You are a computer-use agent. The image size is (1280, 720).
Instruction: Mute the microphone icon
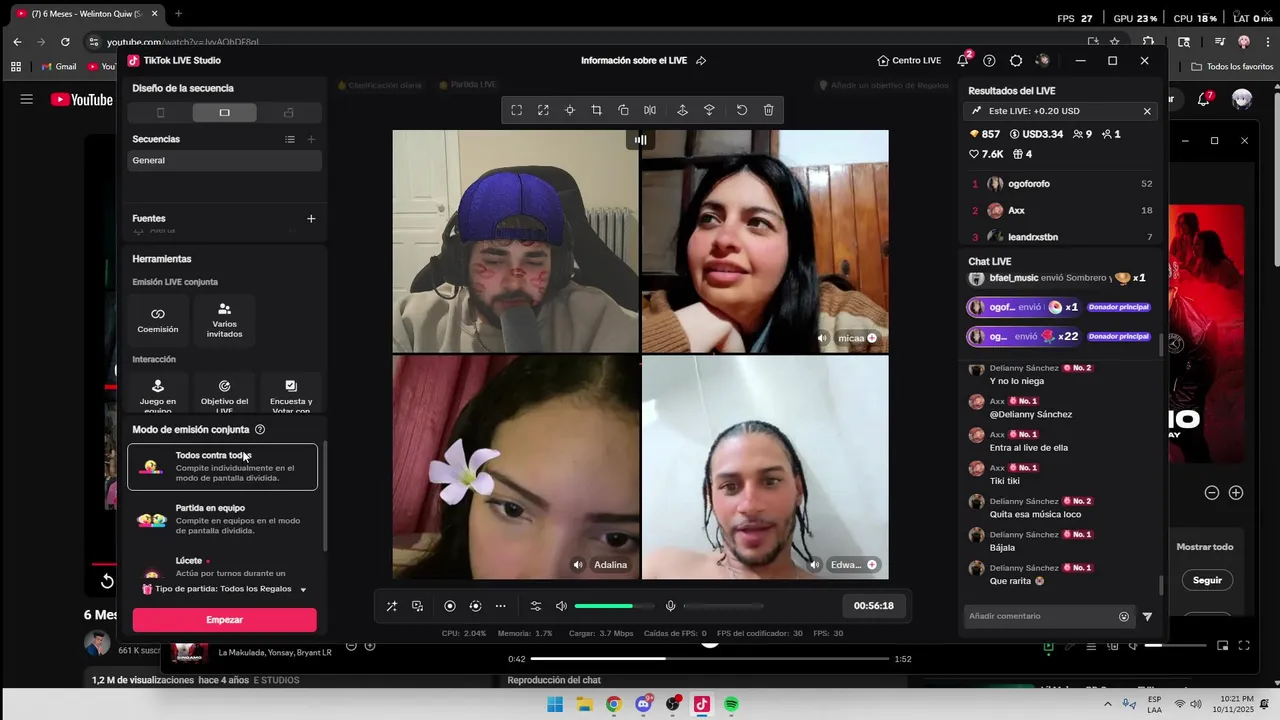pos(671,606)
